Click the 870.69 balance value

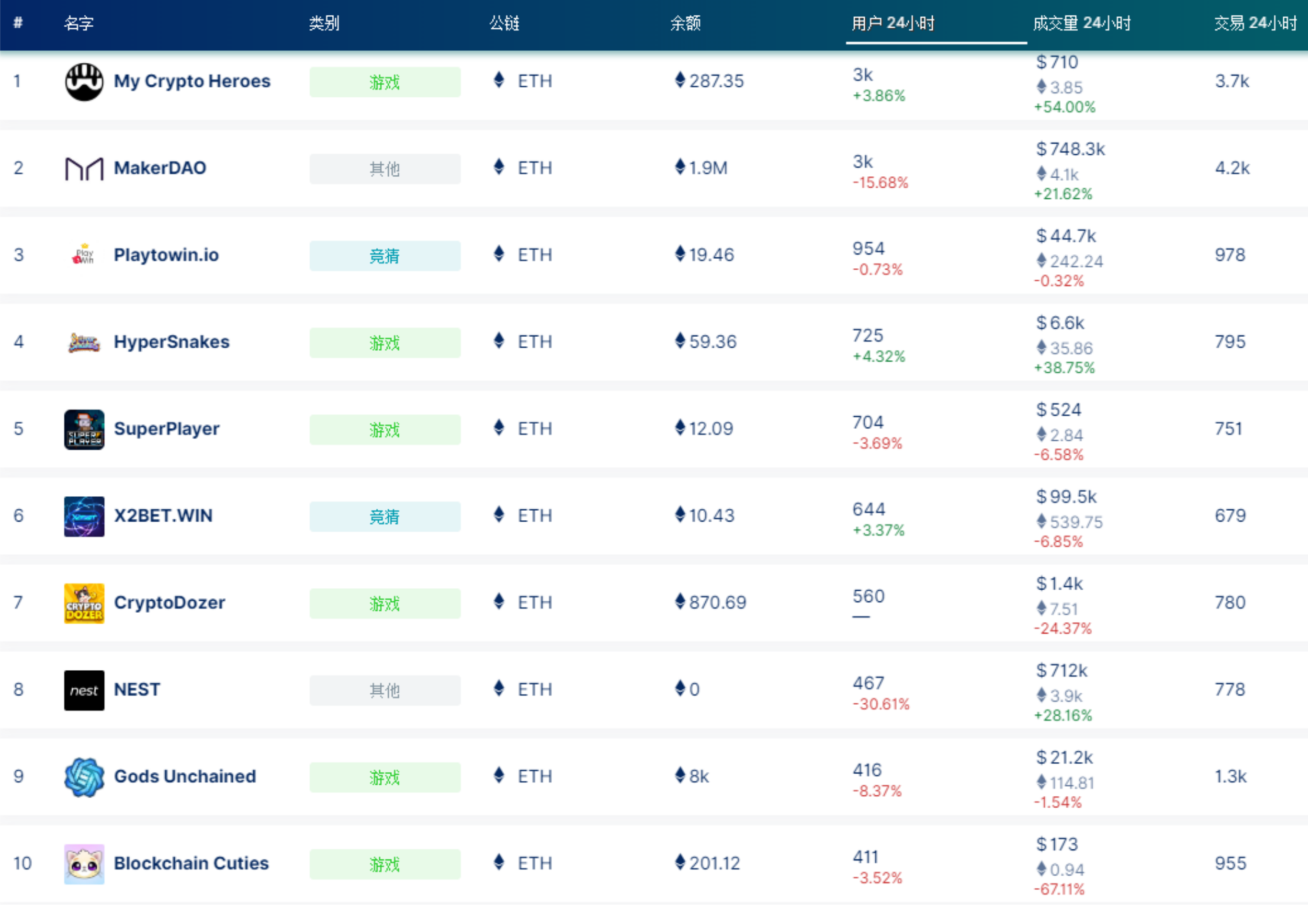[x=717, y=603]
